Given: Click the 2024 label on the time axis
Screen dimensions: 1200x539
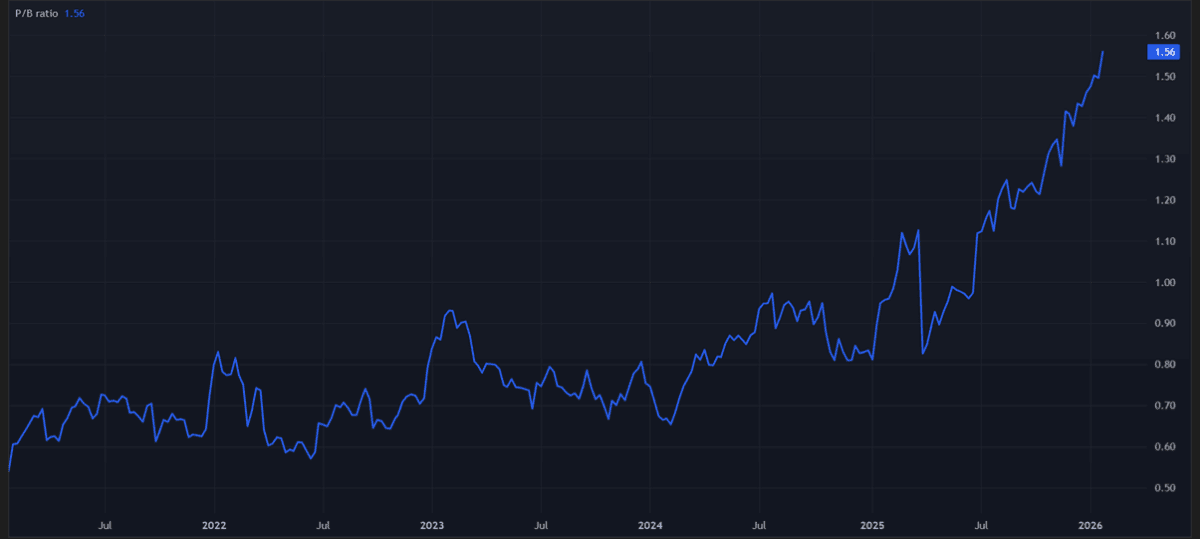Looking at the screenshot, I should coord(650,524).
